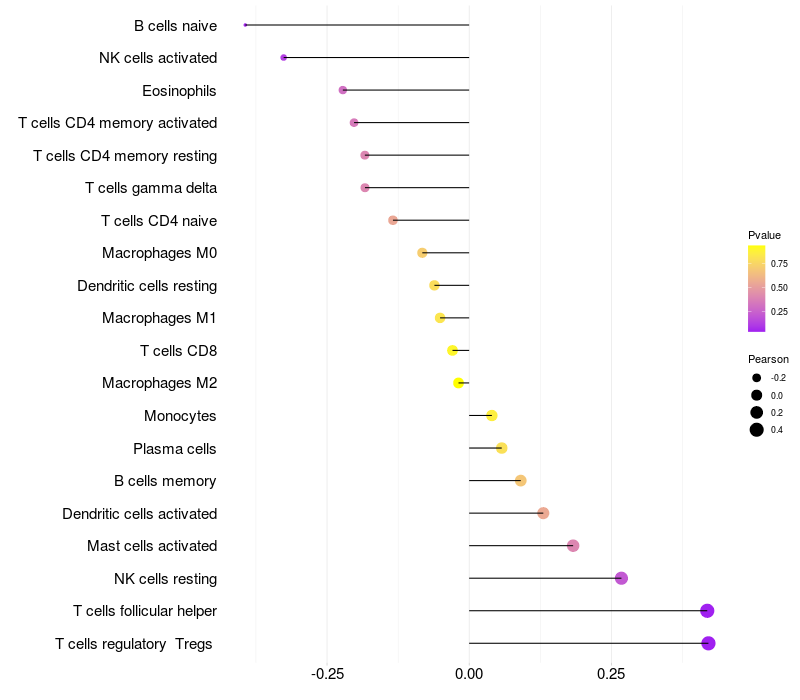Click the Dendritic cells activated dot

tap(543, 513)
